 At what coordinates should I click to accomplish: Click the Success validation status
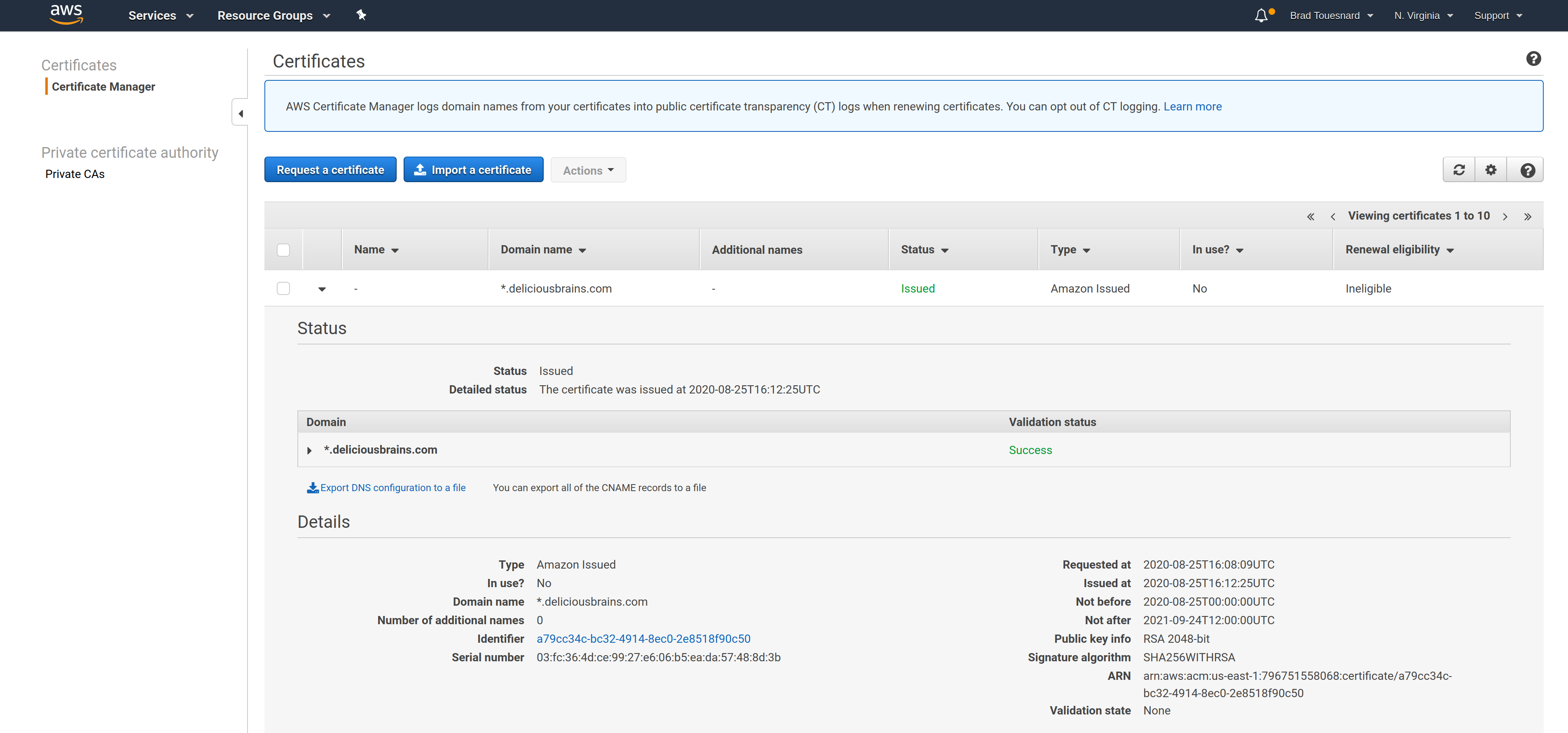coord(1030,450)
